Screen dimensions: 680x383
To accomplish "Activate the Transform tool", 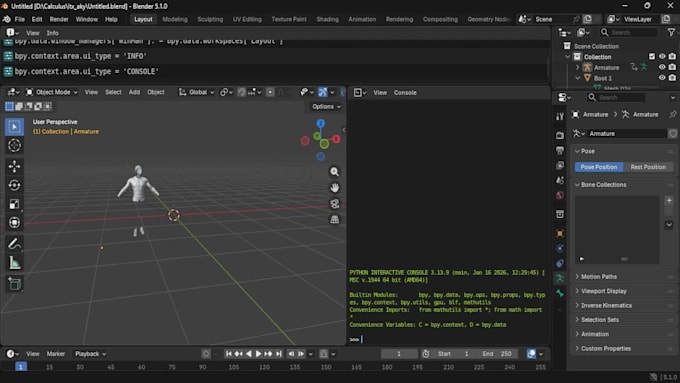I will coord(14,223).
